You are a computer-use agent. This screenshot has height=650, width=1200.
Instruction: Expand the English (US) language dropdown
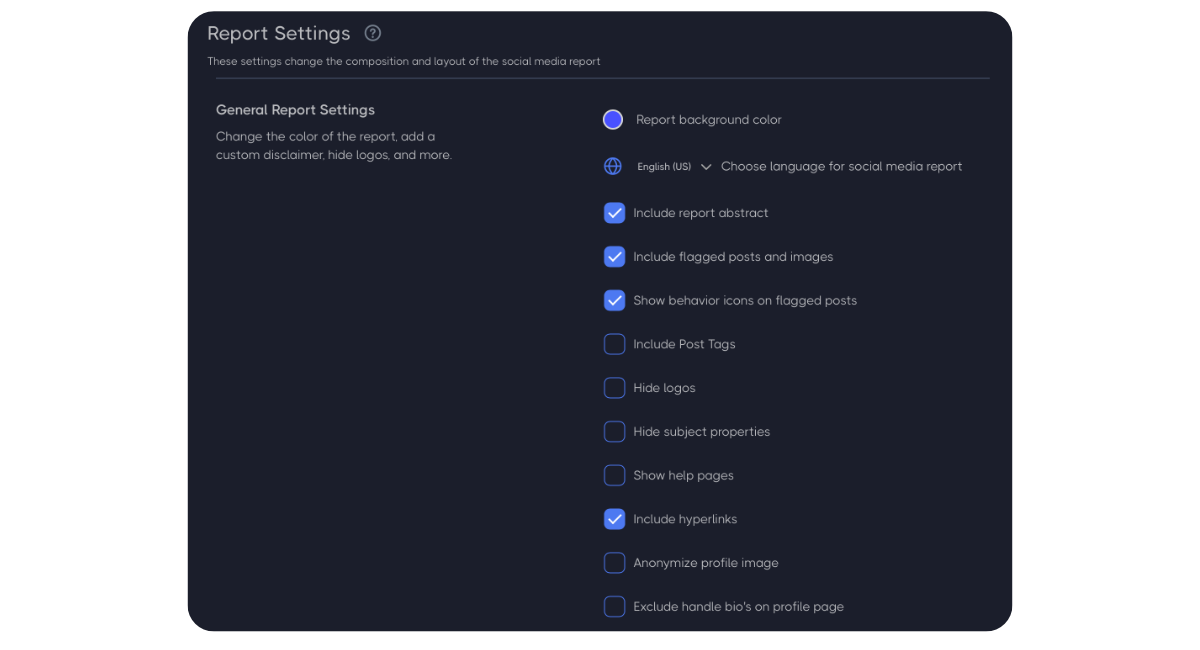[664, 167]
